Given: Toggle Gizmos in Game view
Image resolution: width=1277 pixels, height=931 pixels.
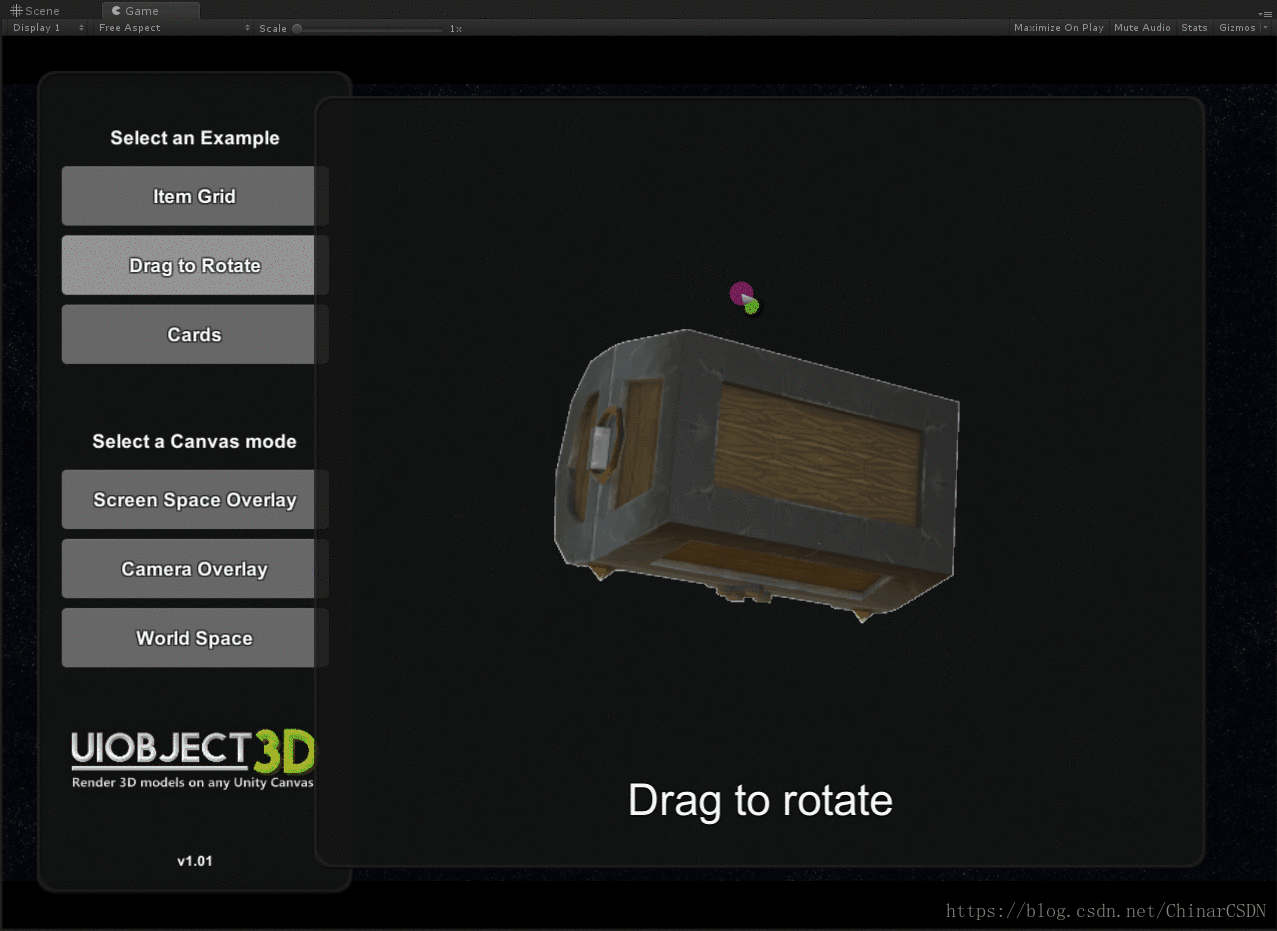Looking at the screenshot, I should coord(1237,28).
